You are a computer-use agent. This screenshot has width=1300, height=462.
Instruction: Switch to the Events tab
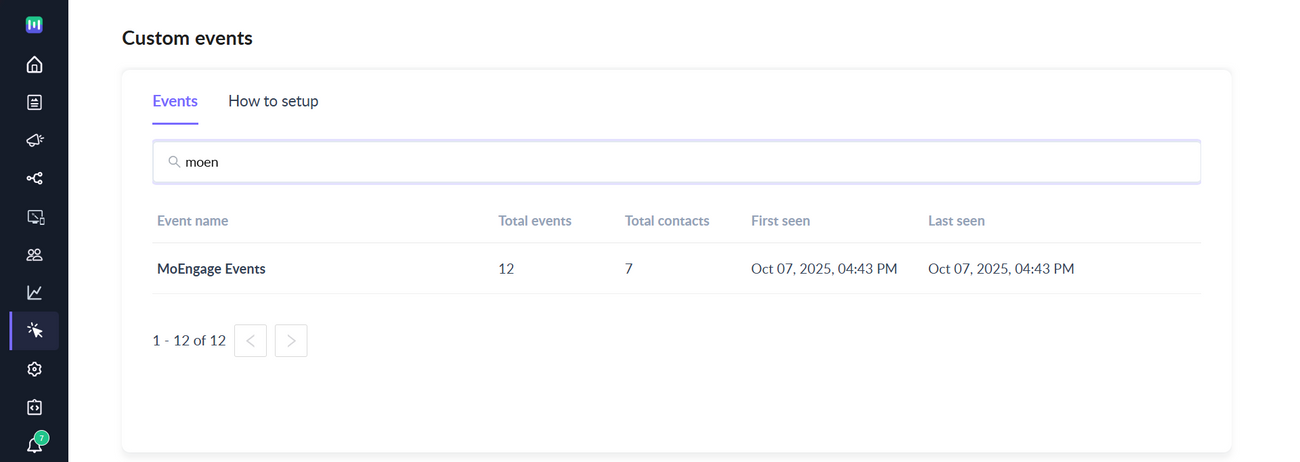tap(175, 101)
